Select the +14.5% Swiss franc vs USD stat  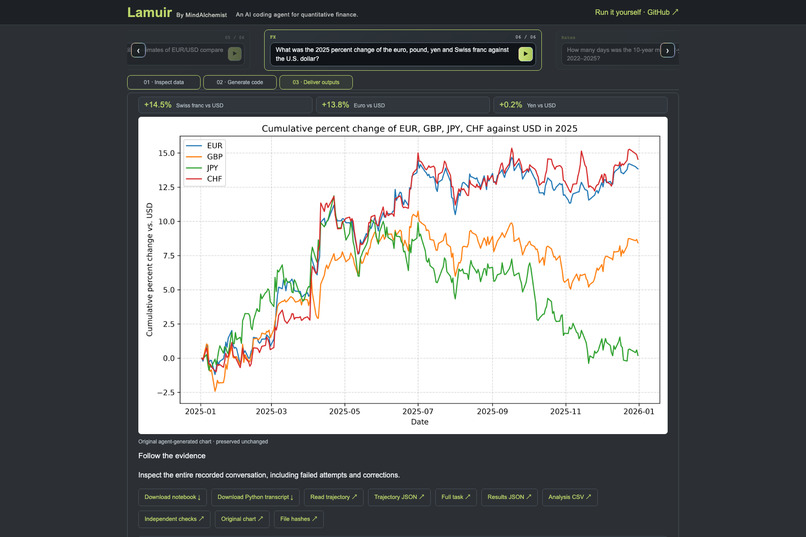coord(225,105)
